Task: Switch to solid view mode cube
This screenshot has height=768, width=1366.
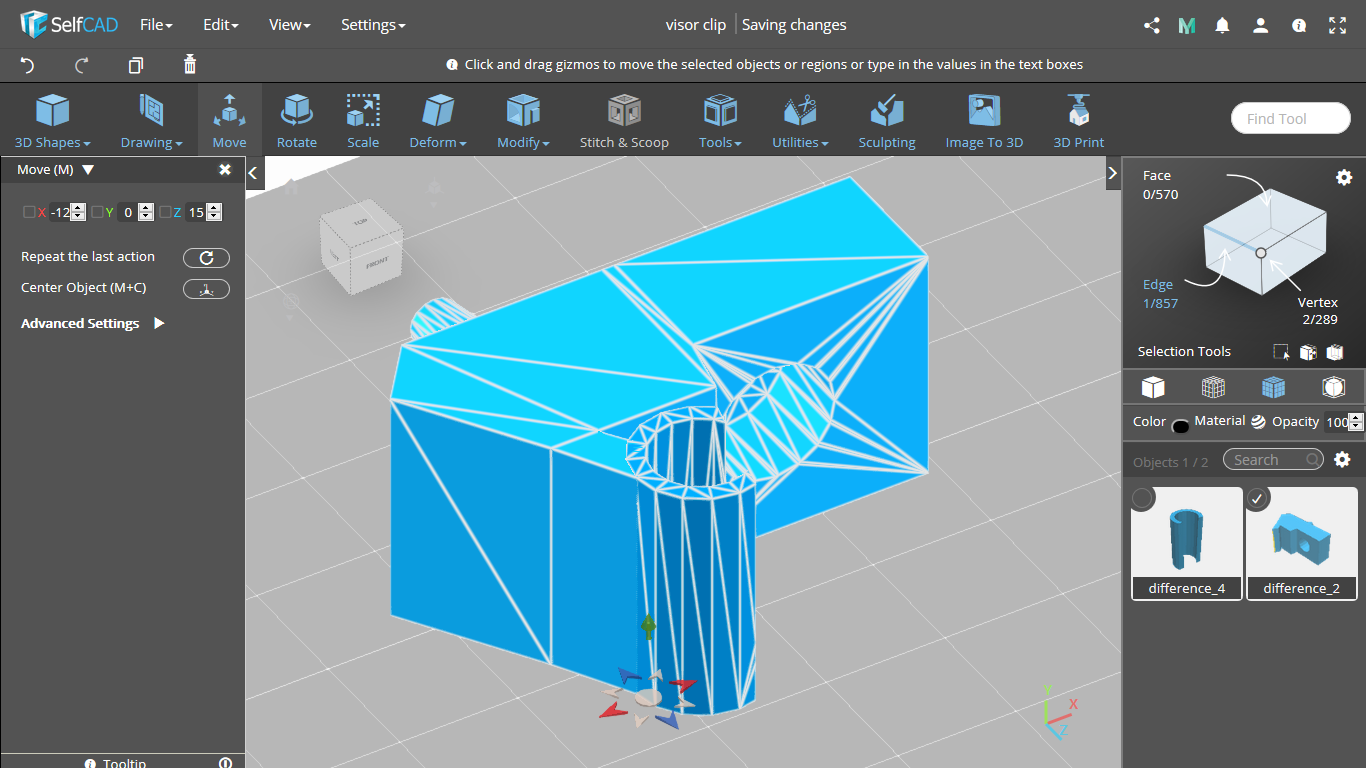Action: pyautogui.click(x=1153, y=387)
